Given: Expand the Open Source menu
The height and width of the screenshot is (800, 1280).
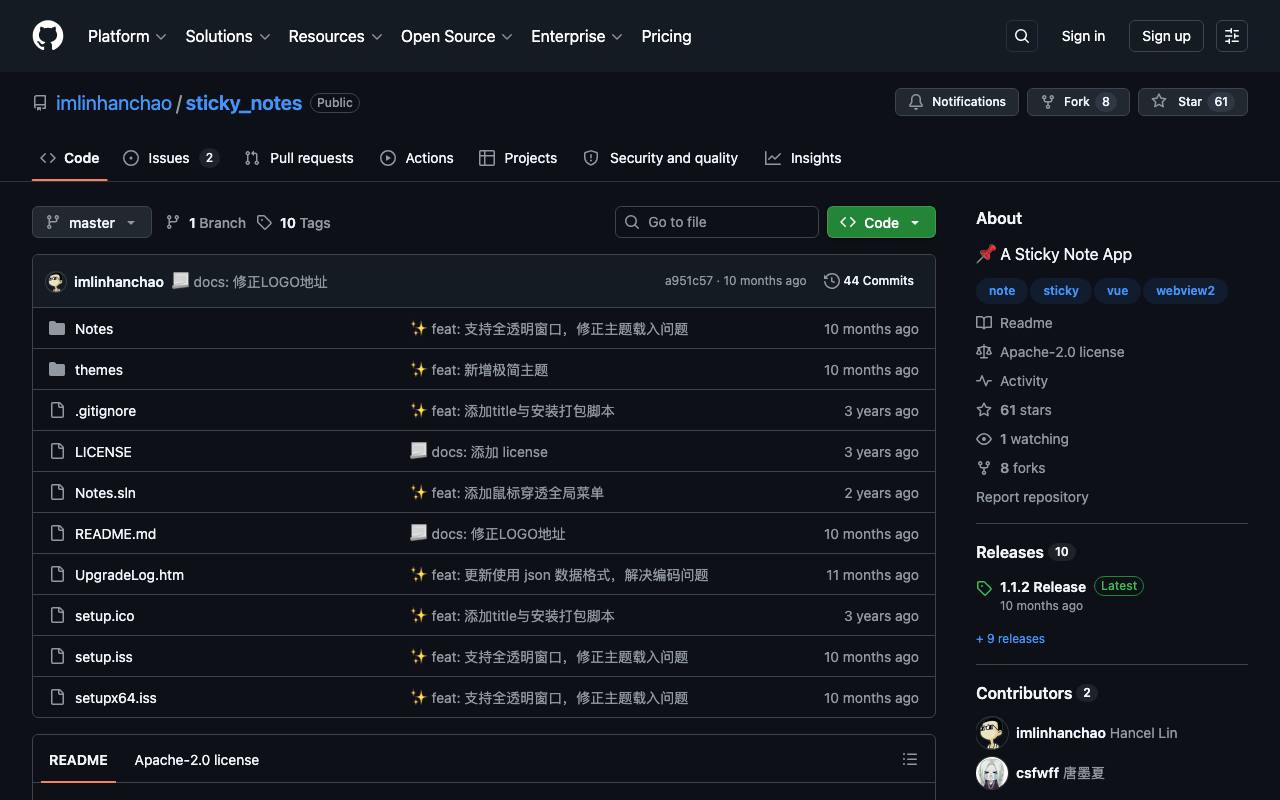Looking at the screenshot, I should [x=457, y=36].
